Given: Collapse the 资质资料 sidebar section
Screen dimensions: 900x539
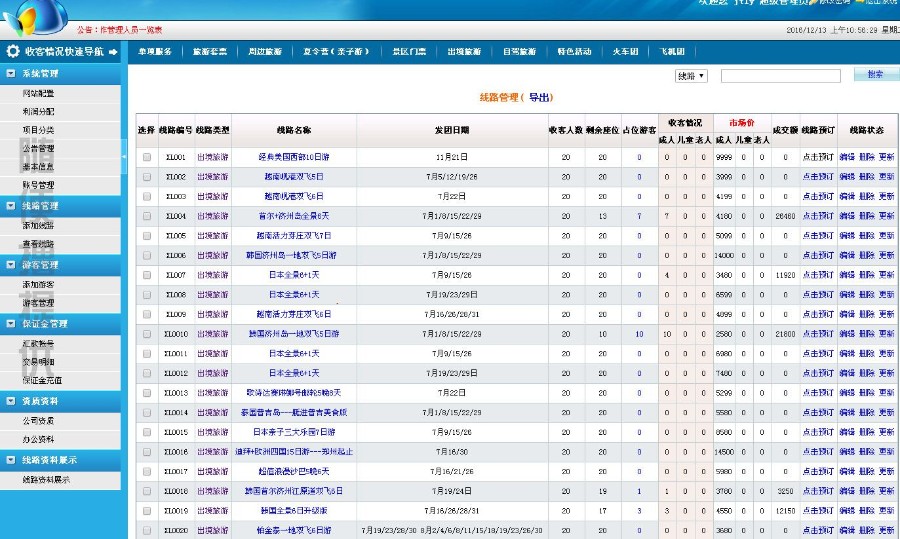Looking at the screenshot, I should [11, 401].
